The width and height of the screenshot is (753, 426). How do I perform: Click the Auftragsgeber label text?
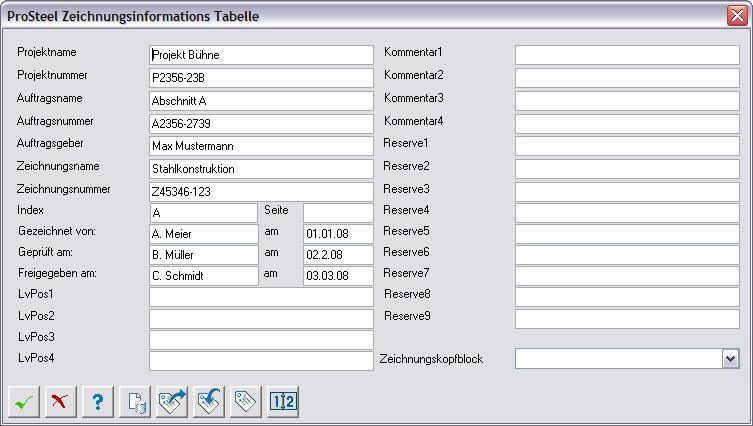(50, 143)
